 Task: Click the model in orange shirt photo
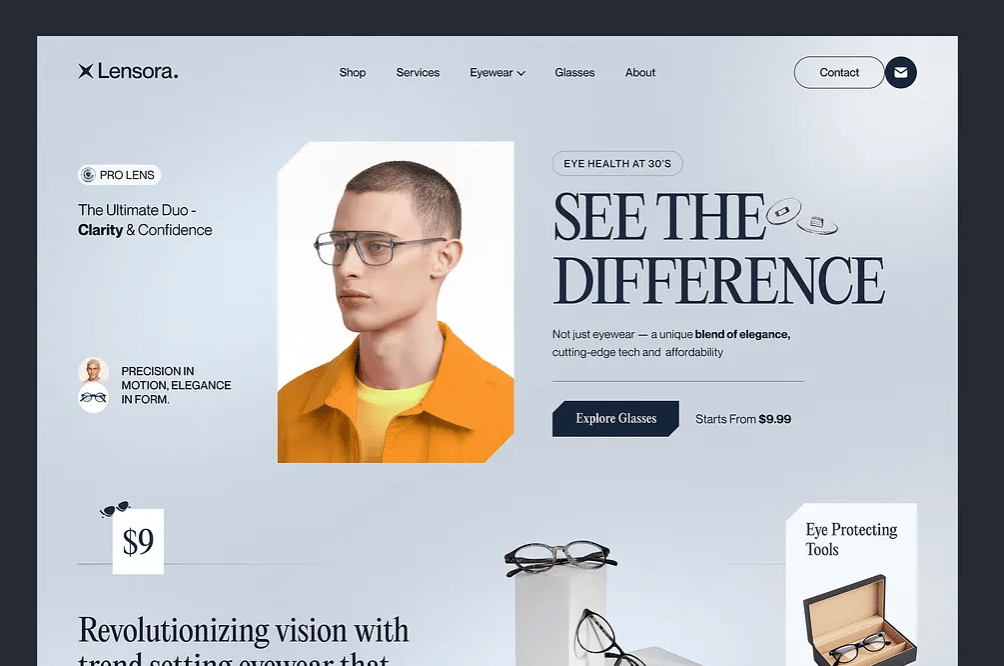click(x=396, y=302)
